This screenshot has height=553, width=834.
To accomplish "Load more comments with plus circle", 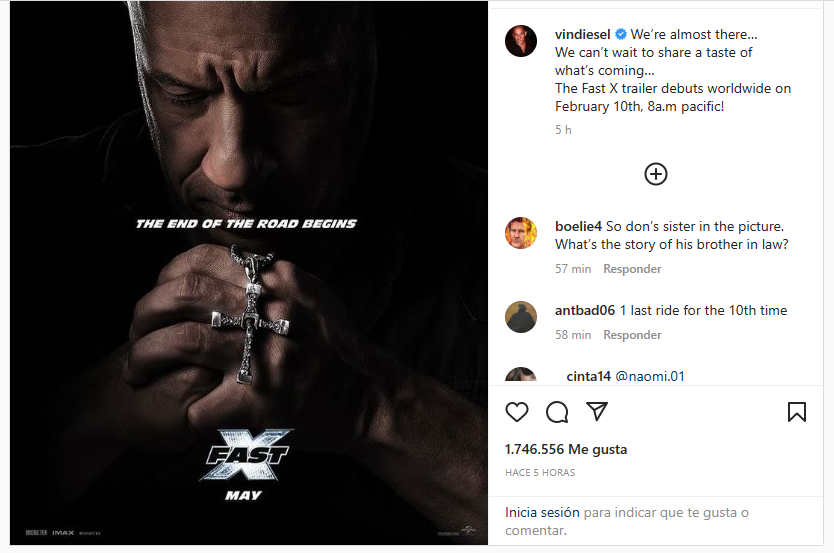I will (x=655, y=174).
